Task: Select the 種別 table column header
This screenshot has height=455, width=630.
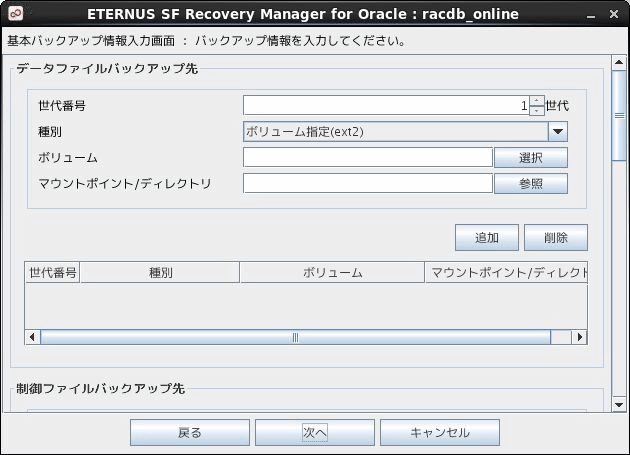Action: (160, 273)
